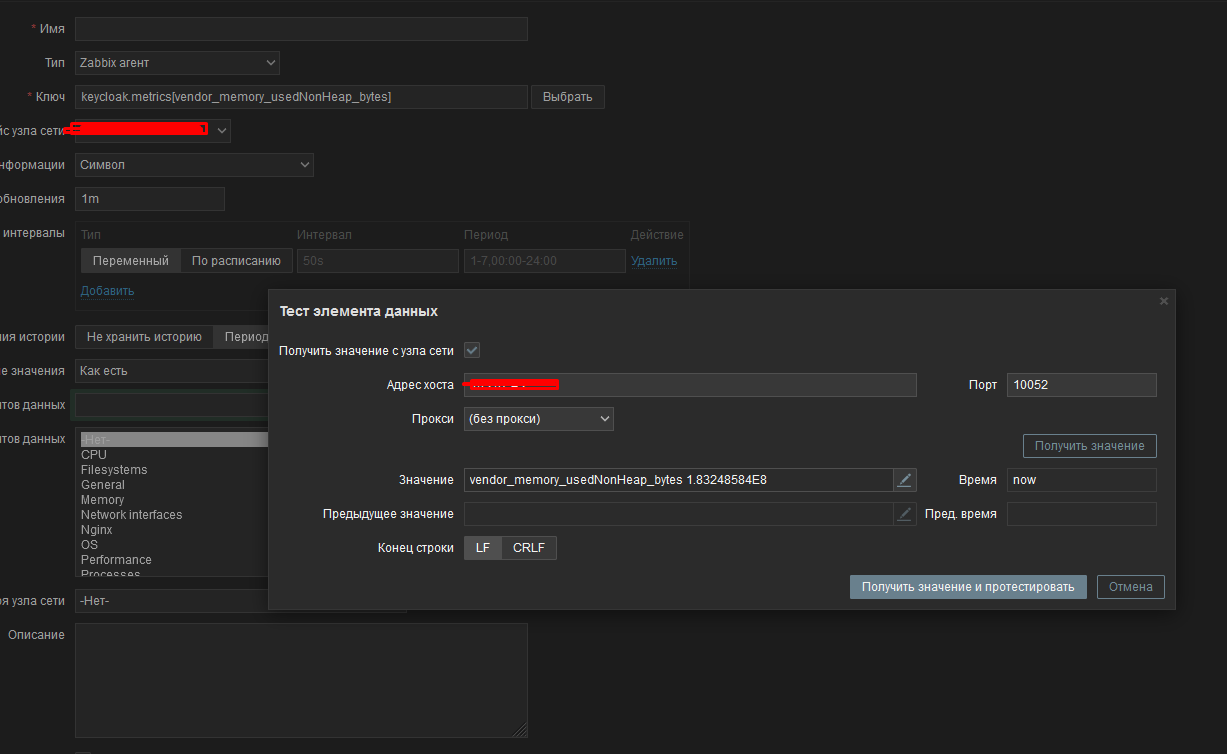Image resolution: width=1227 pixels, height=754 pixels.
Task: Close the Тест элемента данных dialog
Action: pyautogui.click(x=1163, y=300)
